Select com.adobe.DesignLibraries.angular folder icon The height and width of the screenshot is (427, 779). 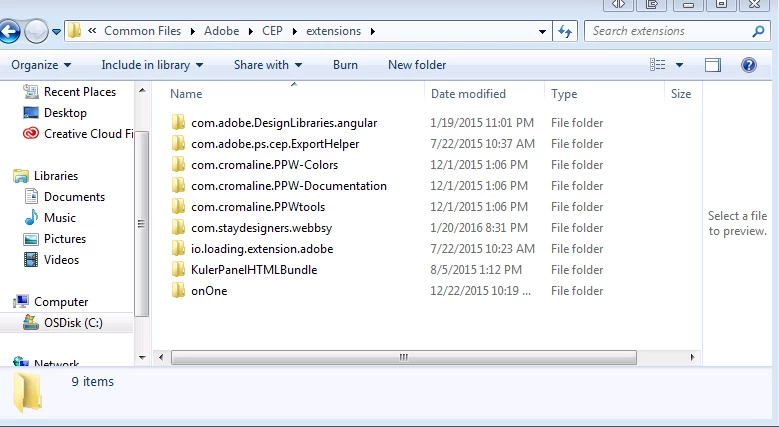tap(178, 123)
